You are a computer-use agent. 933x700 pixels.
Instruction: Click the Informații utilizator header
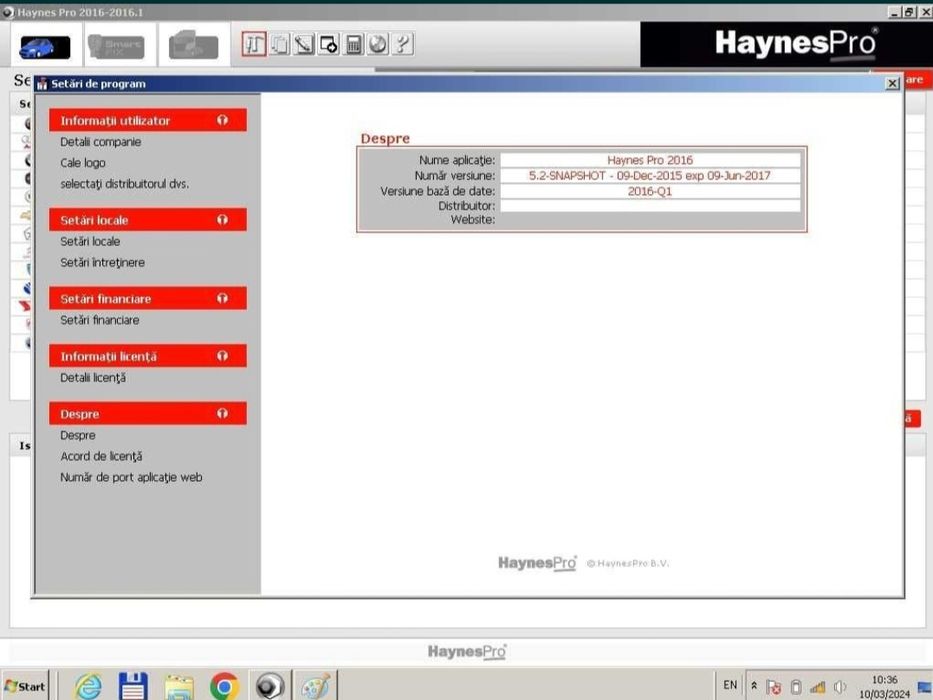point(148,120)
